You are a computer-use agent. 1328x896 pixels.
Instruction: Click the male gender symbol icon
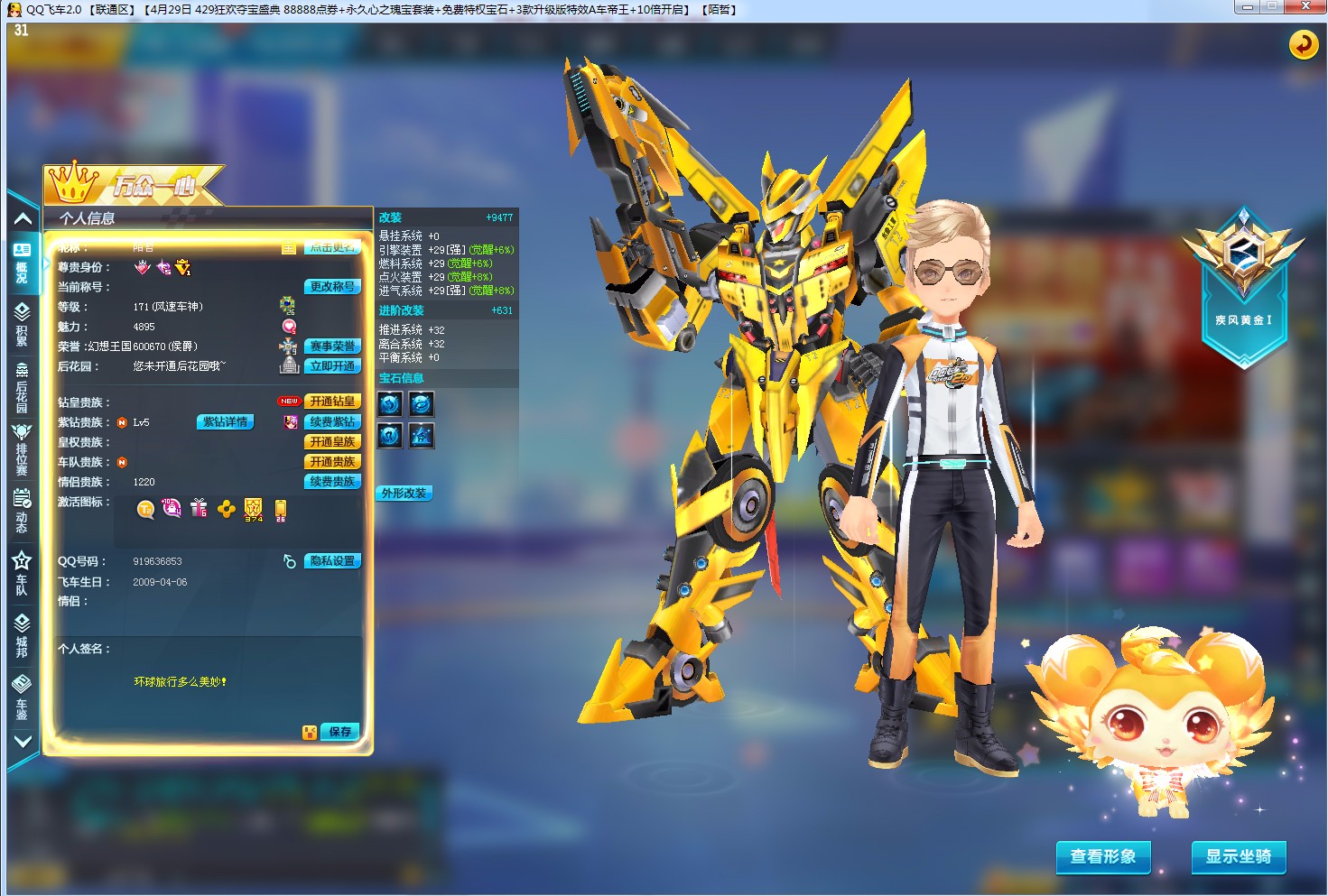(x=290, y=561)
